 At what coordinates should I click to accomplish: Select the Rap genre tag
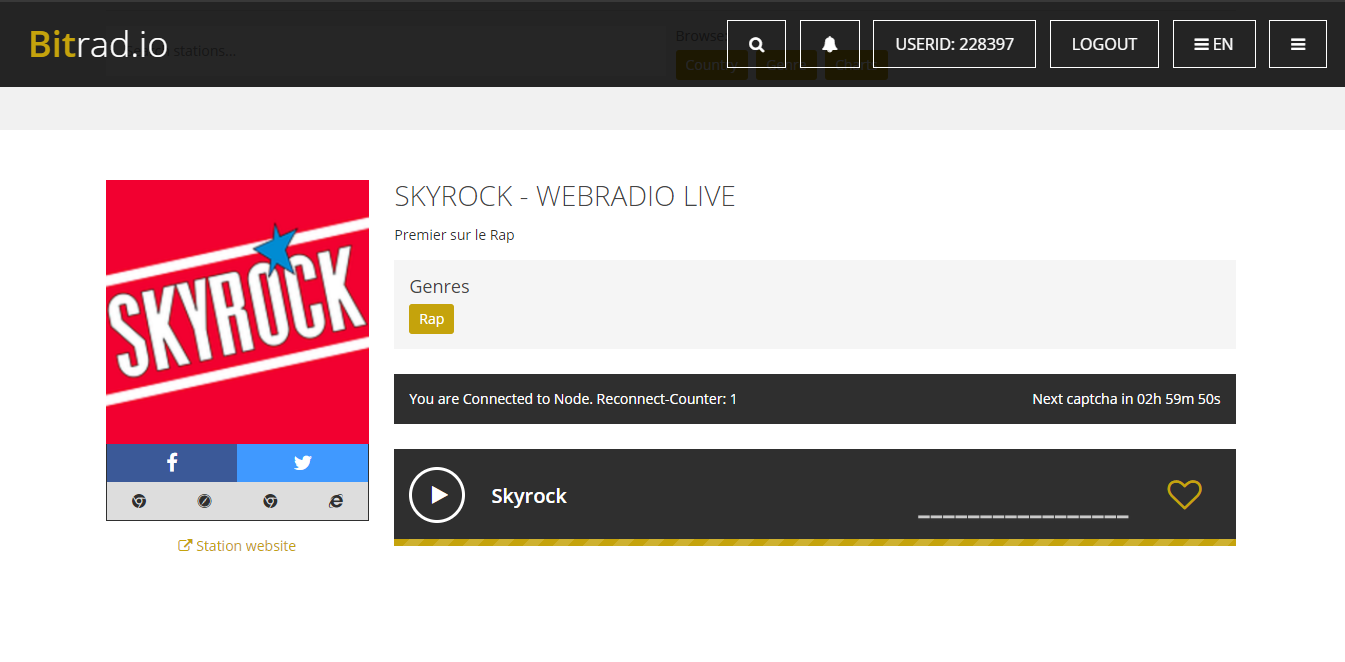tap(431, 319)
